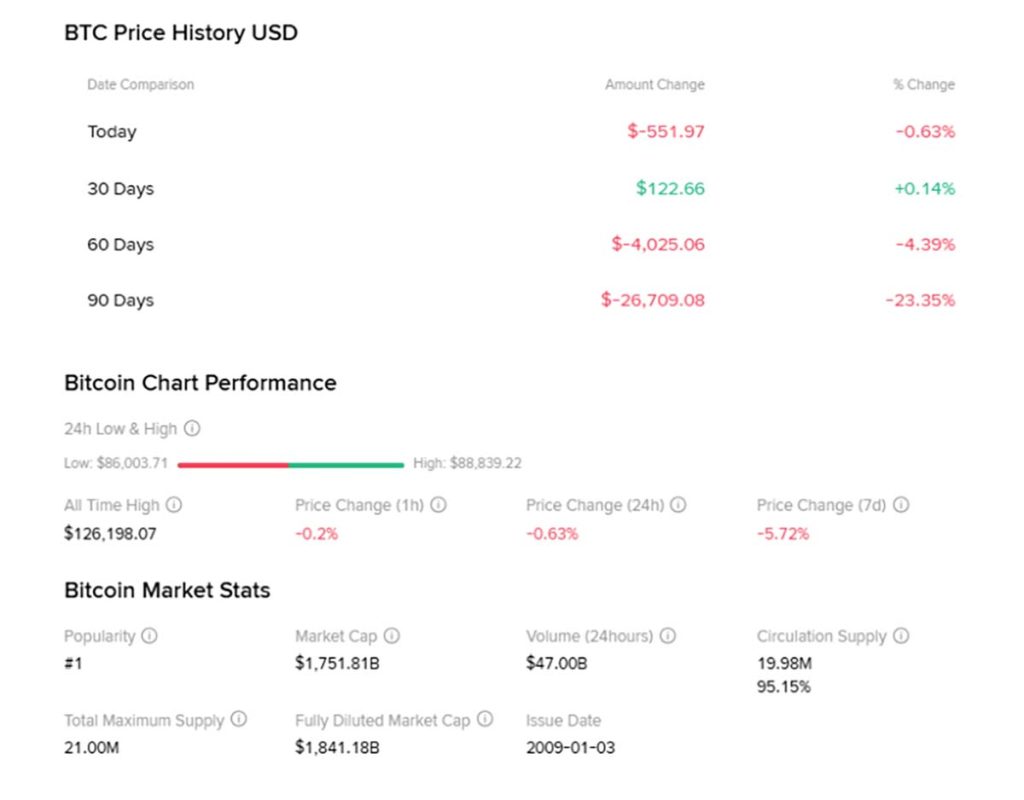This screenshot has width=1024, height=800.
Task: Click the red part of the 24h range bar
Action: coord(233,464)
